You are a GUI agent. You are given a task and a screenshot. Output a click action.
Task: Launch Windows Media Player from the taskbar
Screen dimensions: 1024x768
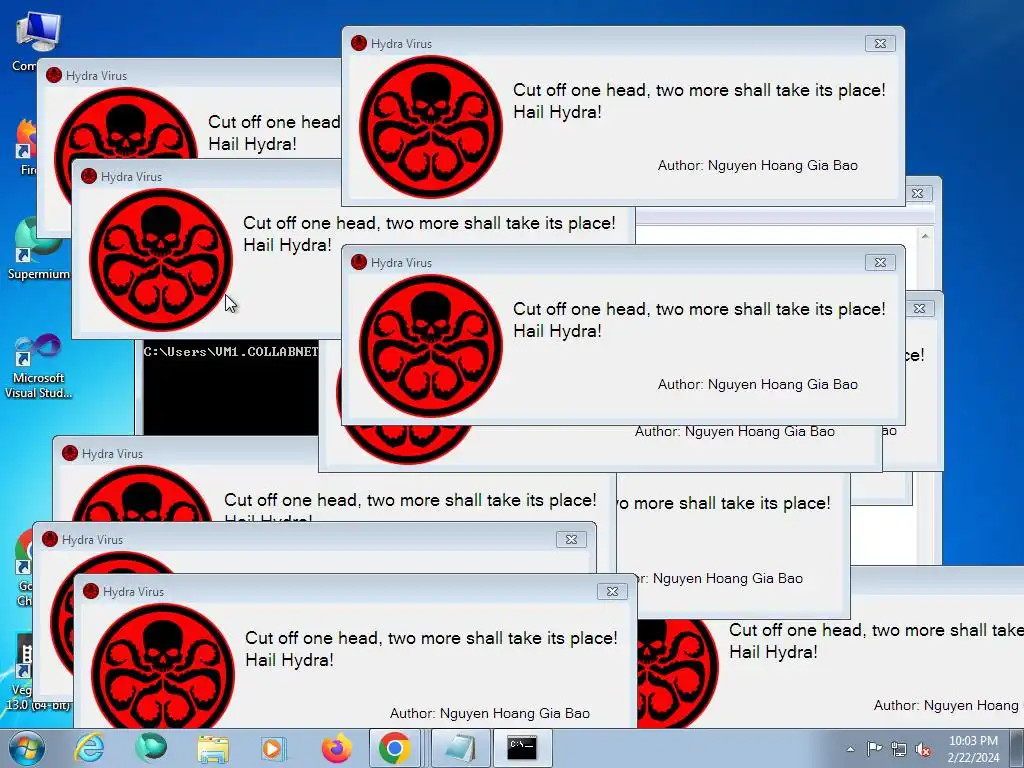273,748
